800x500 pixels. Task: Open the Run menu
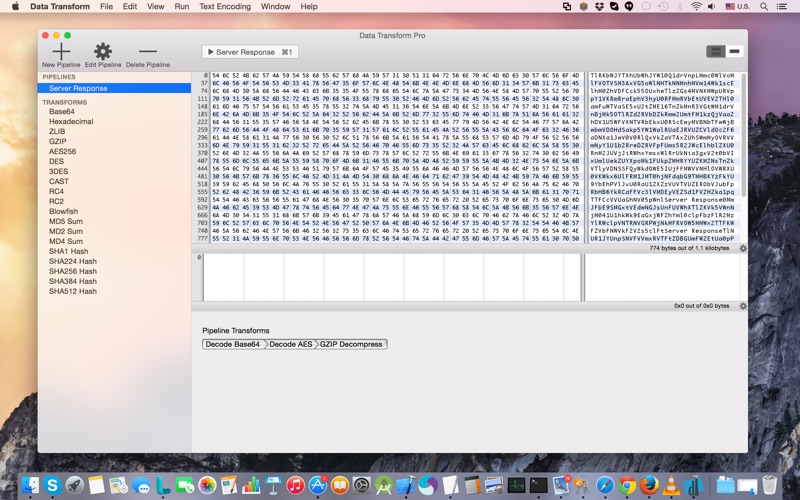coord(182,7)
